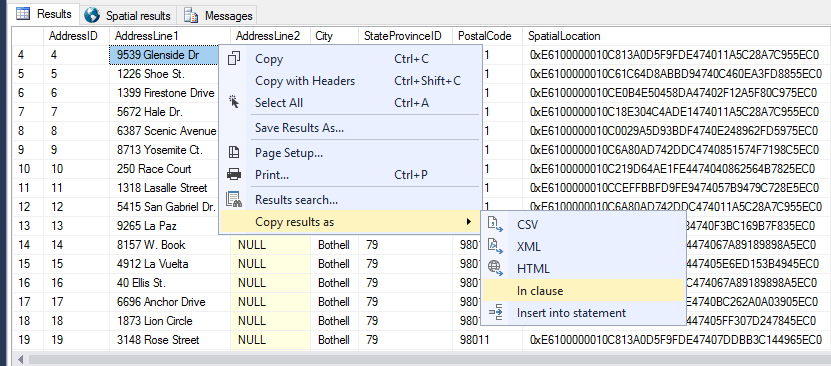Viewport: 831px width, 366px height.
Task: Choose Print... menu entry
Action: [x=350, y=174]
